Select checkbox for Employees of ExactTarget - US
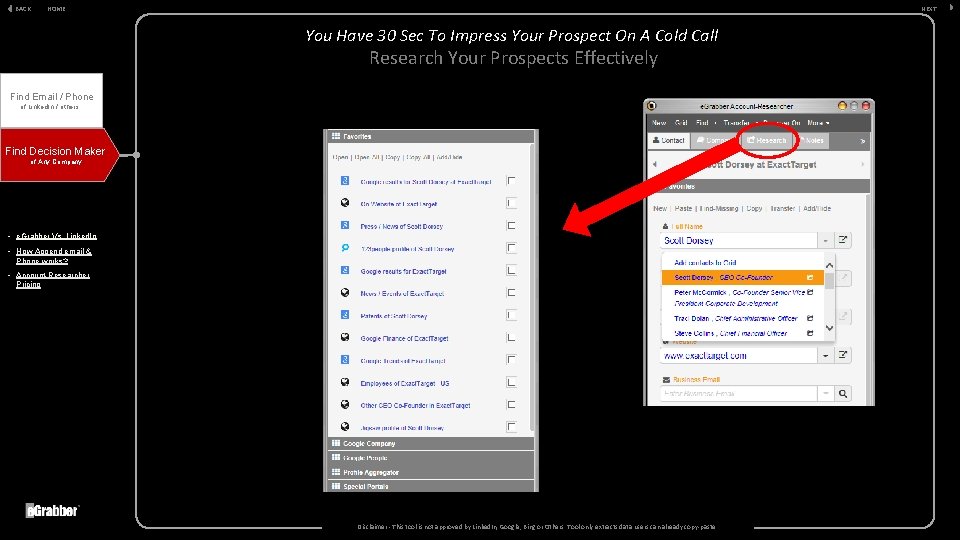This screenshot has height=540, width=960. tap(511, 382)
